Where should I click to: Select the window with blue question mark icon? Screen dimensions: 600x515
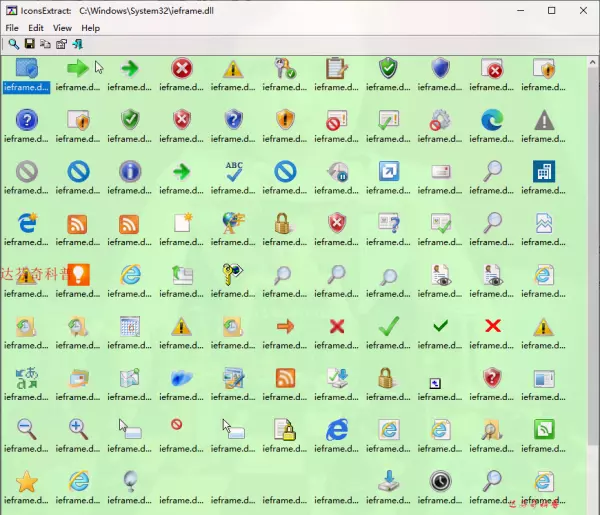(389, 223)
